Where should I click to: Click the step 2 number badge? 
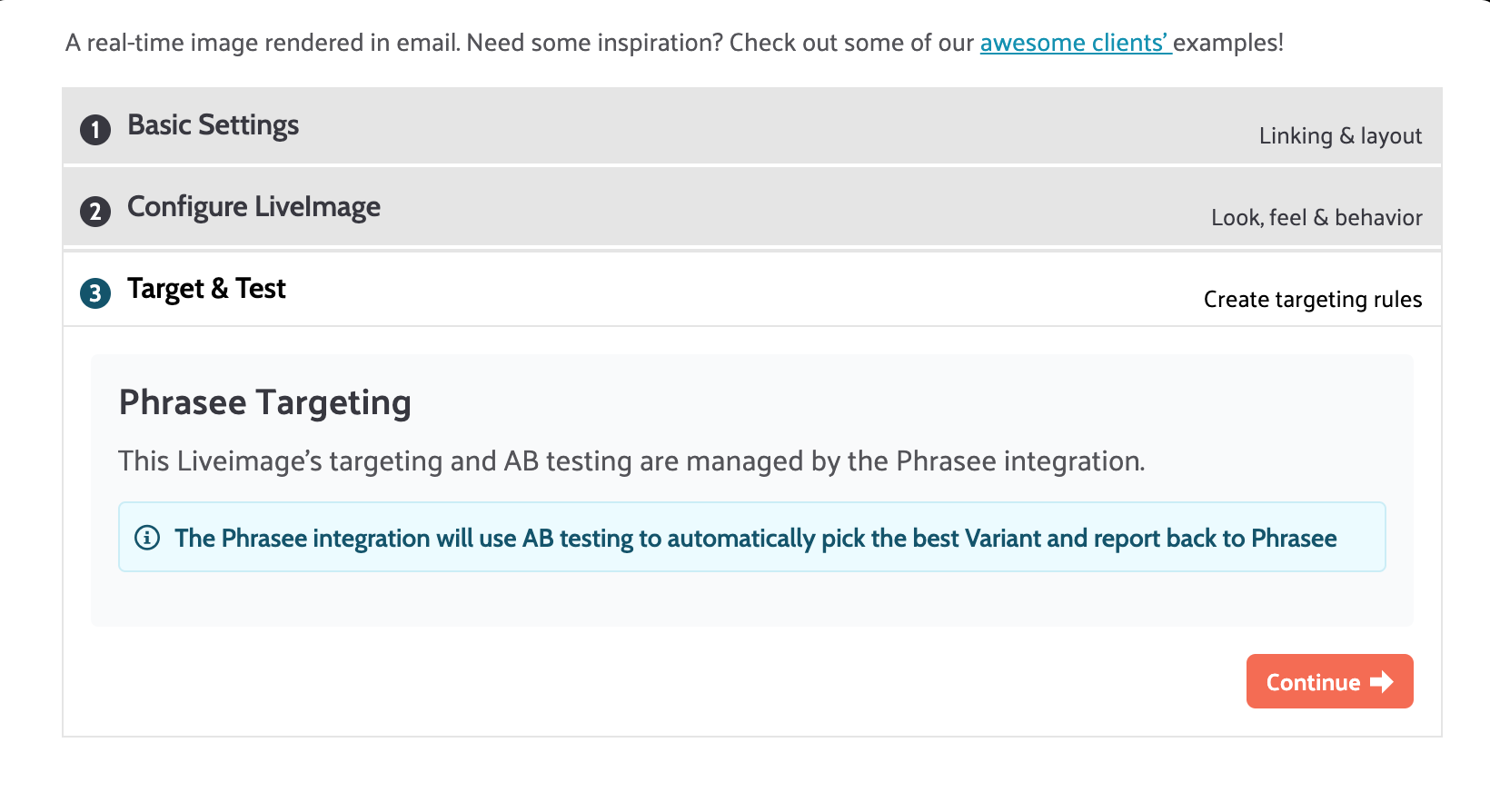pos(95,212)
